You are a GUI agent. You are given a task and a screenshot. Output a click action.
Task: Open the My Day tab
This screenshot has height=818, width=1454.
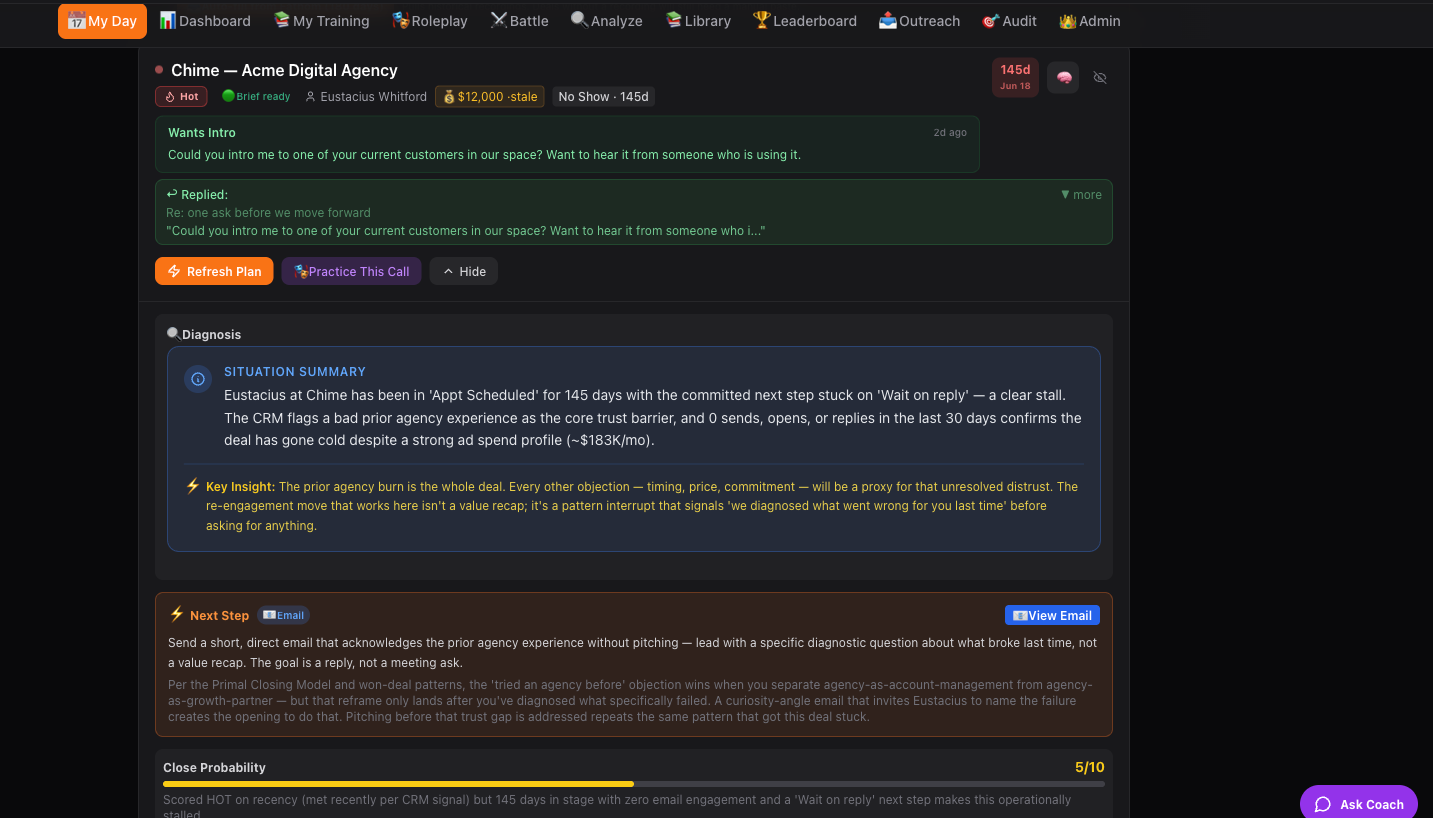[x=102, y=21]
